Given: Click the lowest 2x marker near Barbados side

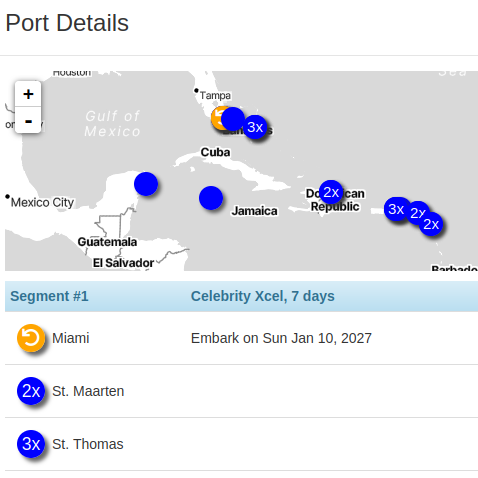Looking at the screenshot, I should tap(431, 224).
